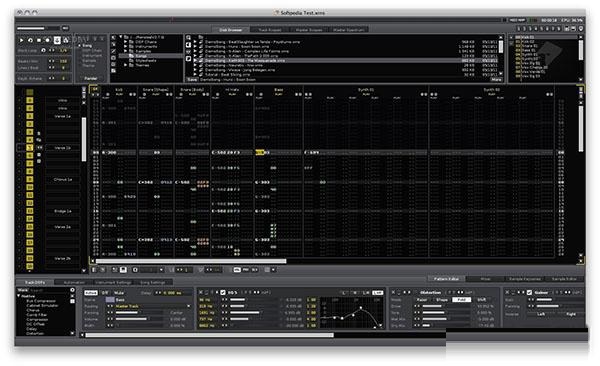
Task: Toggle the Gainer device enable checkbox
Action: coord(529,292)
